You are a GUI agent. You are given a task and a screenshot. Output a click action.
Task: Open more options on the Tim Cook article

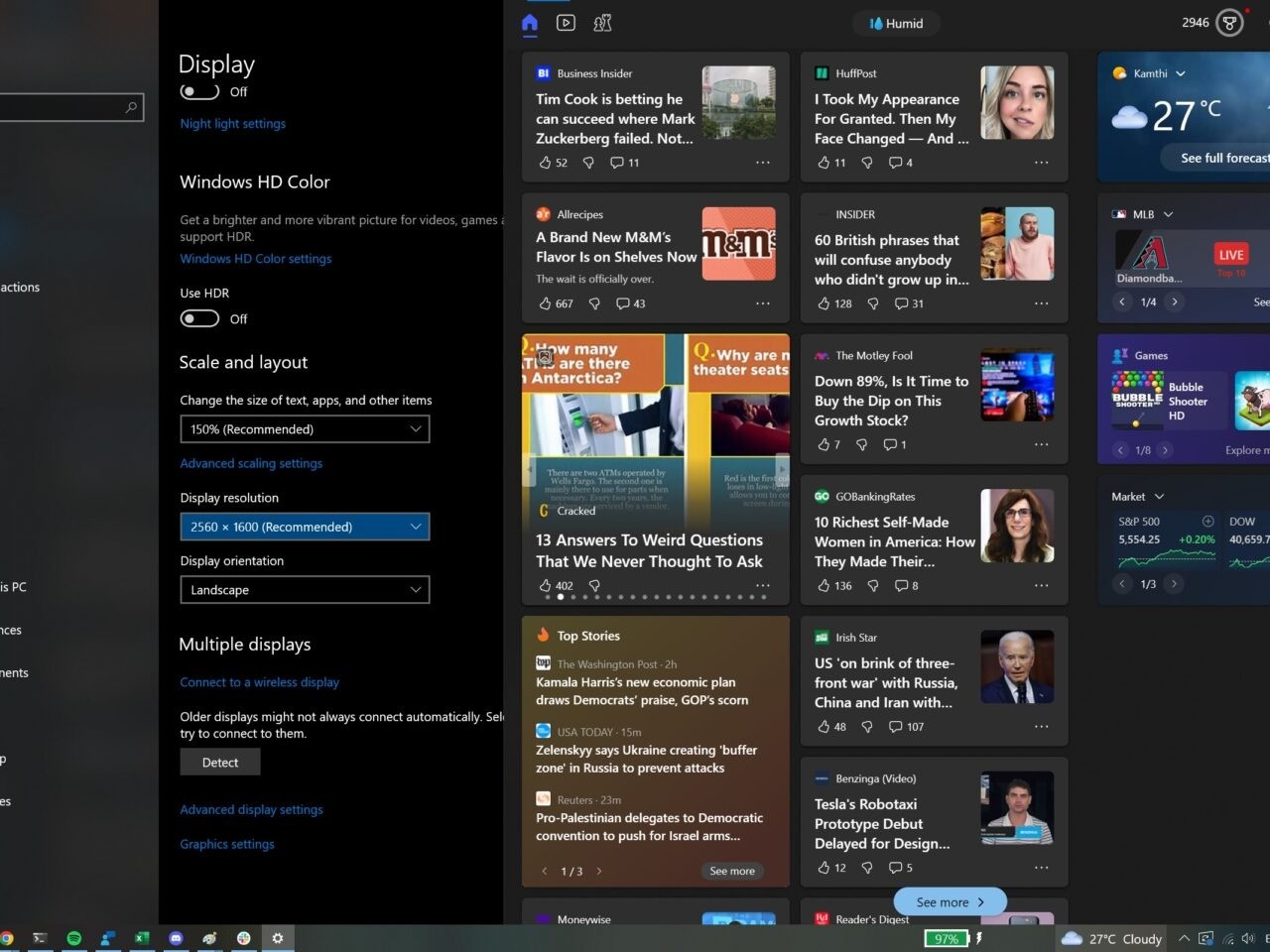(763, 163)
